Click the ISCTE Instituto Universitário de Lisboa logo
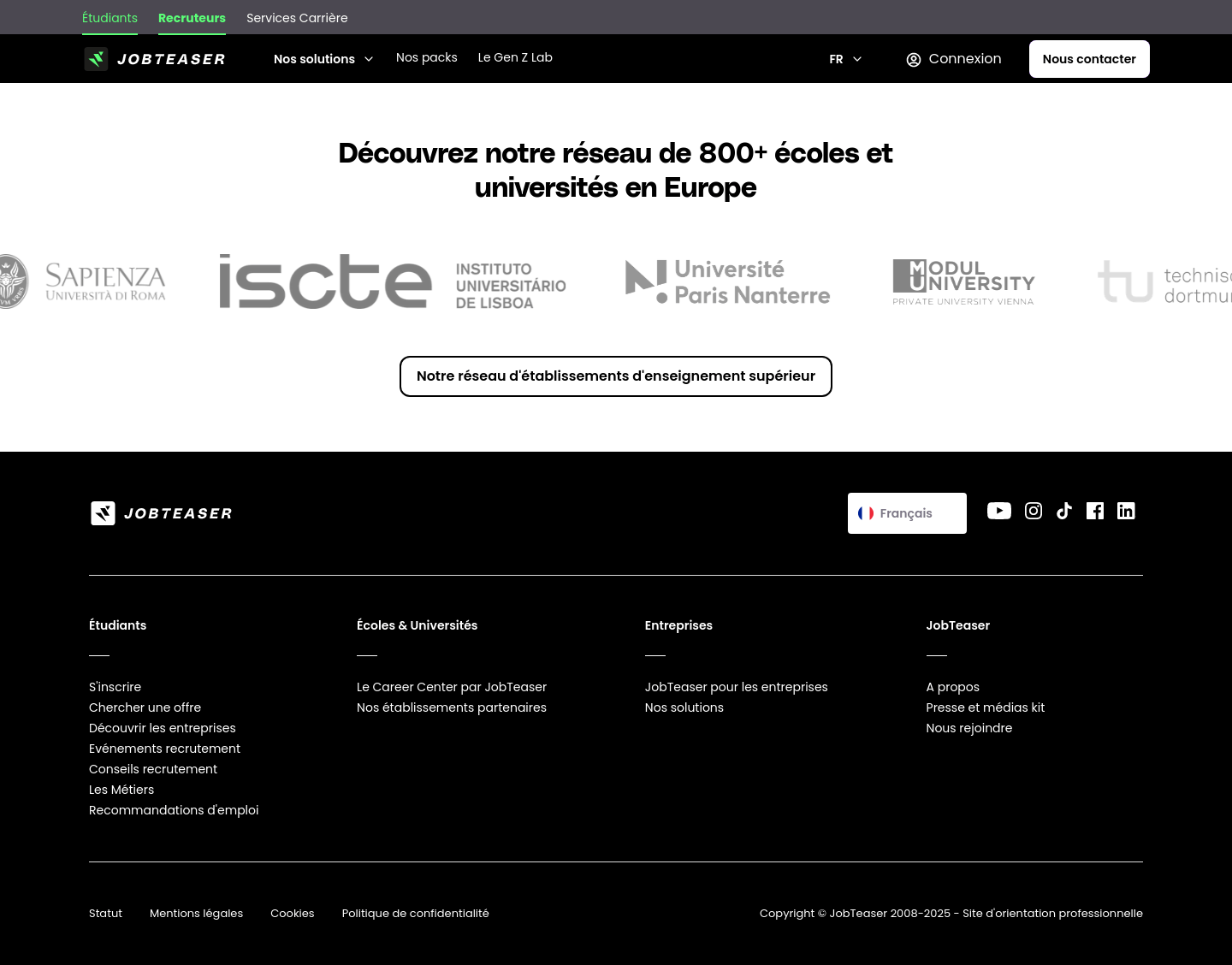Viewport: 1232px width, 965px height. point(393,282)
